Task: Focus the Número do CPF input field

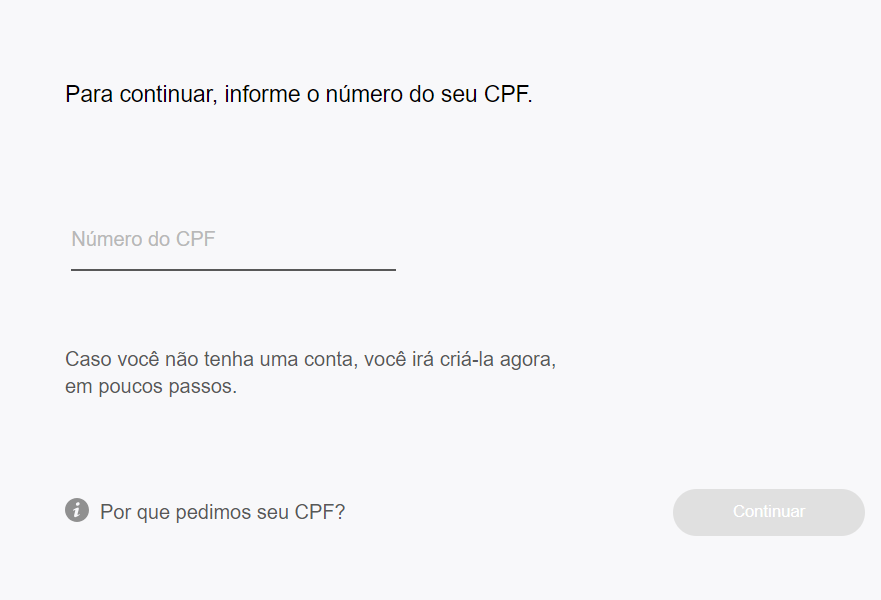Action: 233,240
